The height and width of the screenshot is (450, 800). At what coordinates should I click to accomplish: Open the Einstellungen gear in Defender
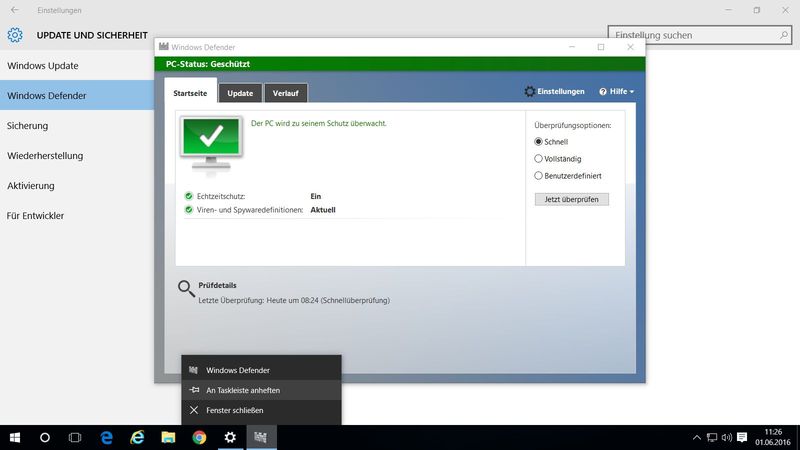point(530,92)
